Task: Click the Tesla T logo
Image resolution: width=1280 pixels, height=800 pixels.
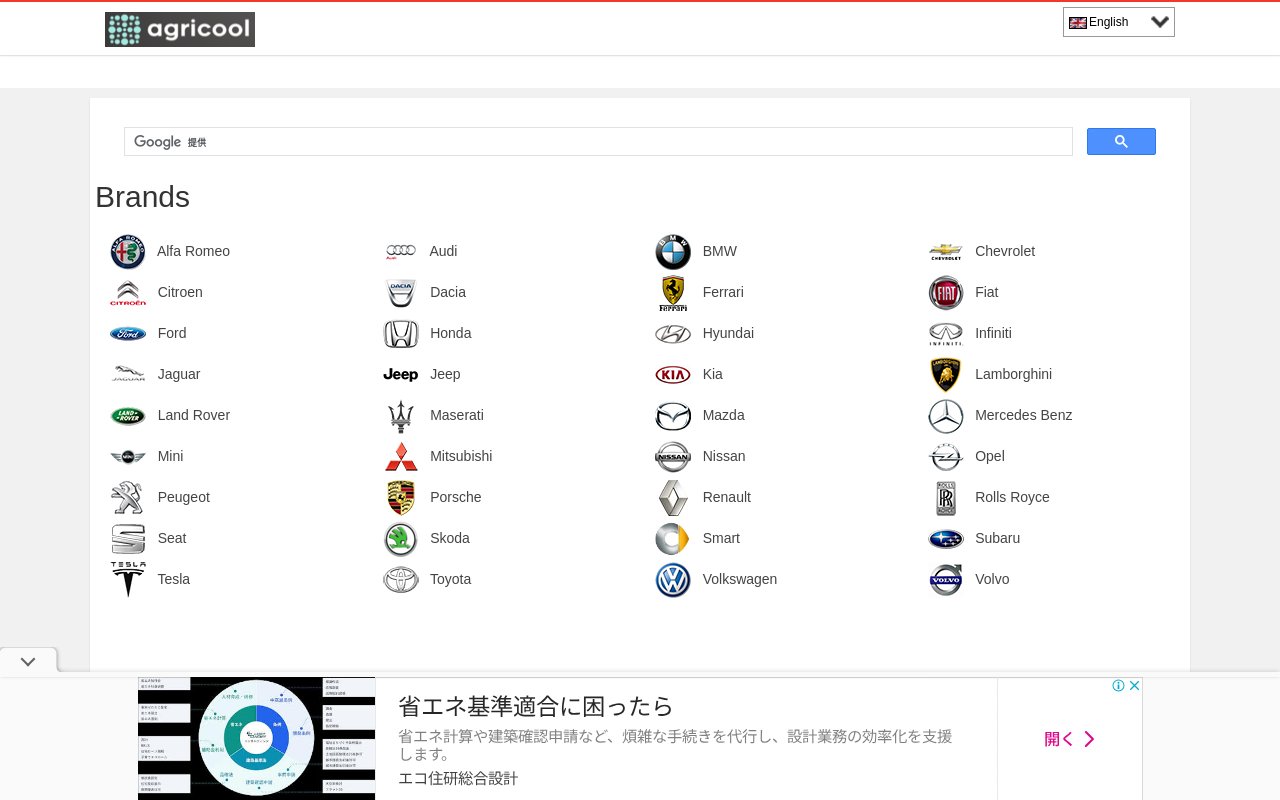Action: 128,579
